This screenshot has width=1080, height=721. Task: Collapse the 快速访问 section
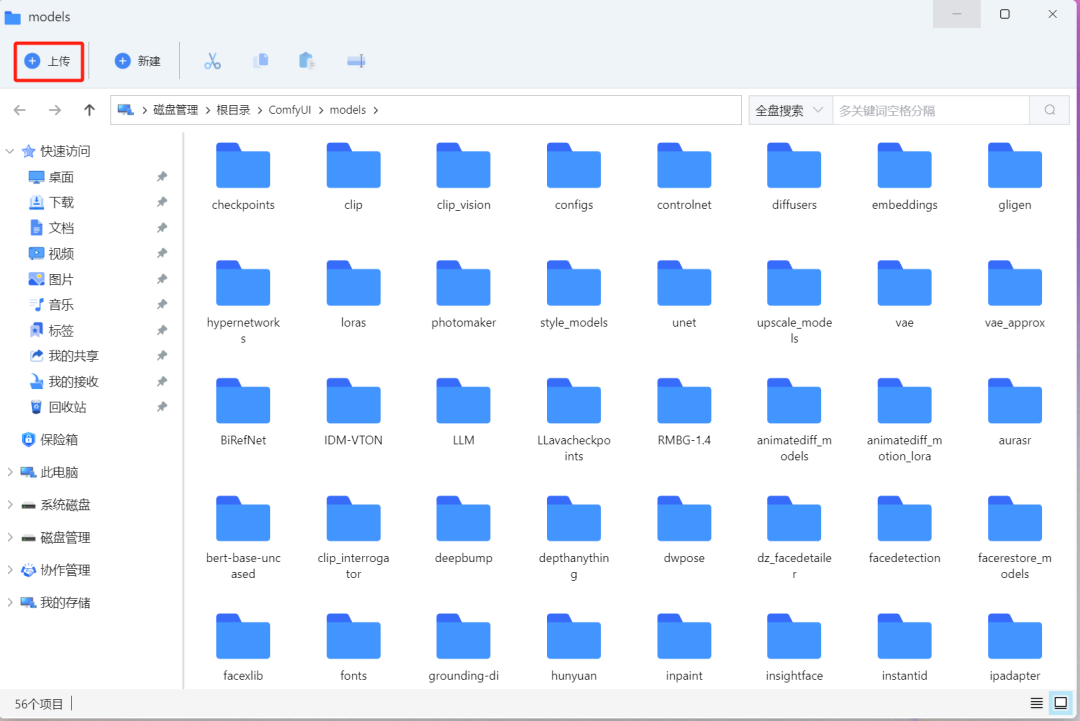click(x=10, y=151)
